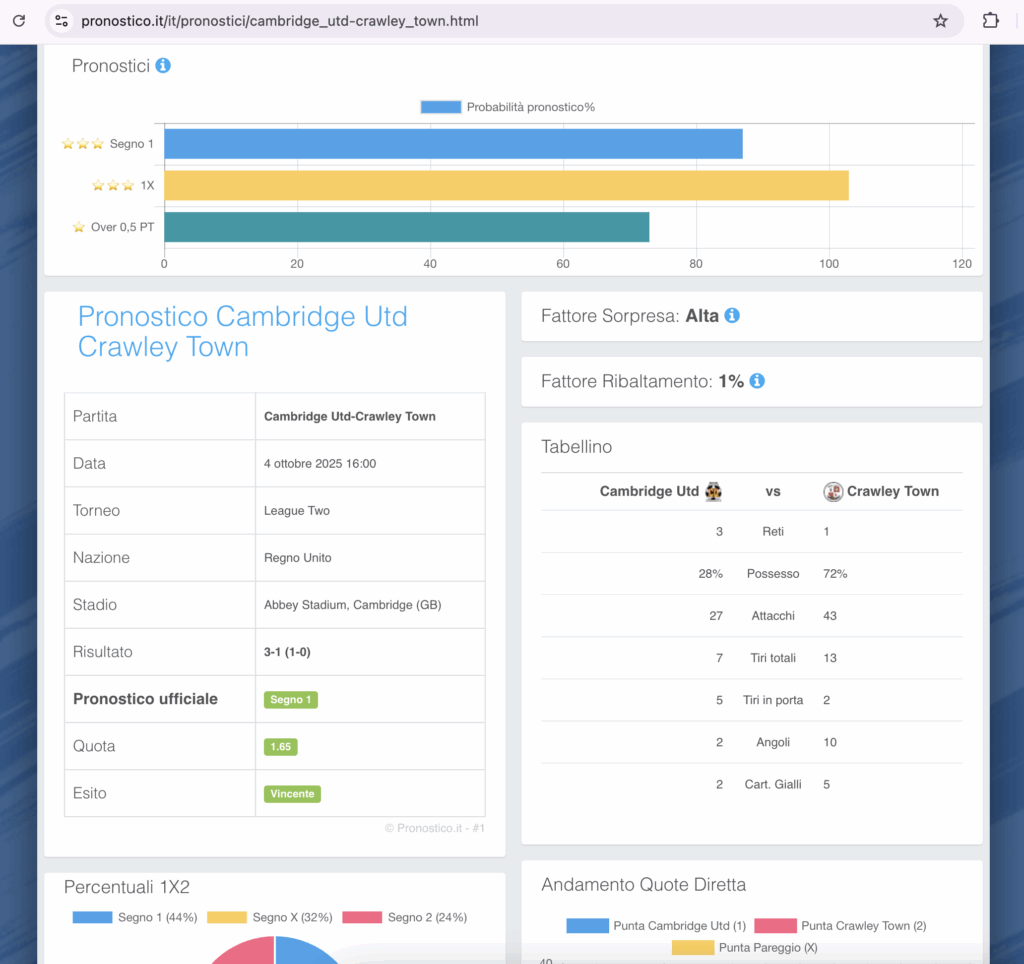
Task: Hide Punta Cambridge Utd (1) line series
Action: tap(656, 926)
